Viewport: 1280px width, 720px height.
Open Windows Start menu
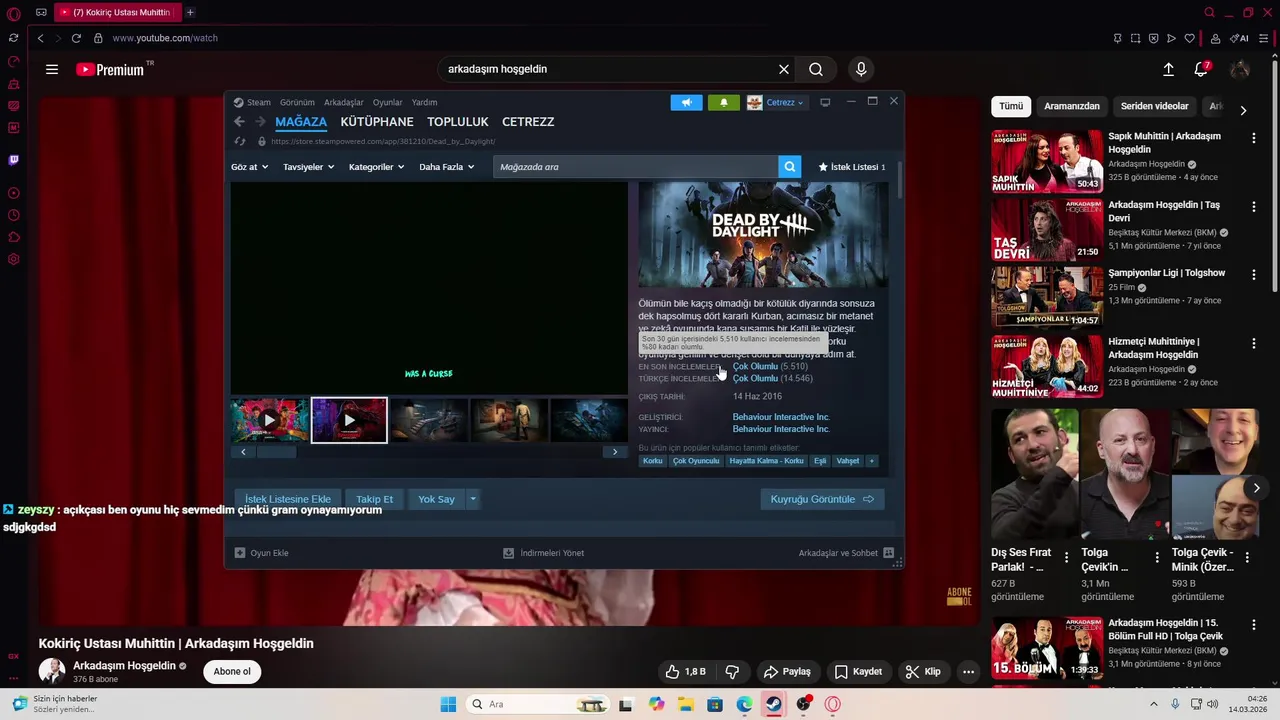[x=448, y=704]
